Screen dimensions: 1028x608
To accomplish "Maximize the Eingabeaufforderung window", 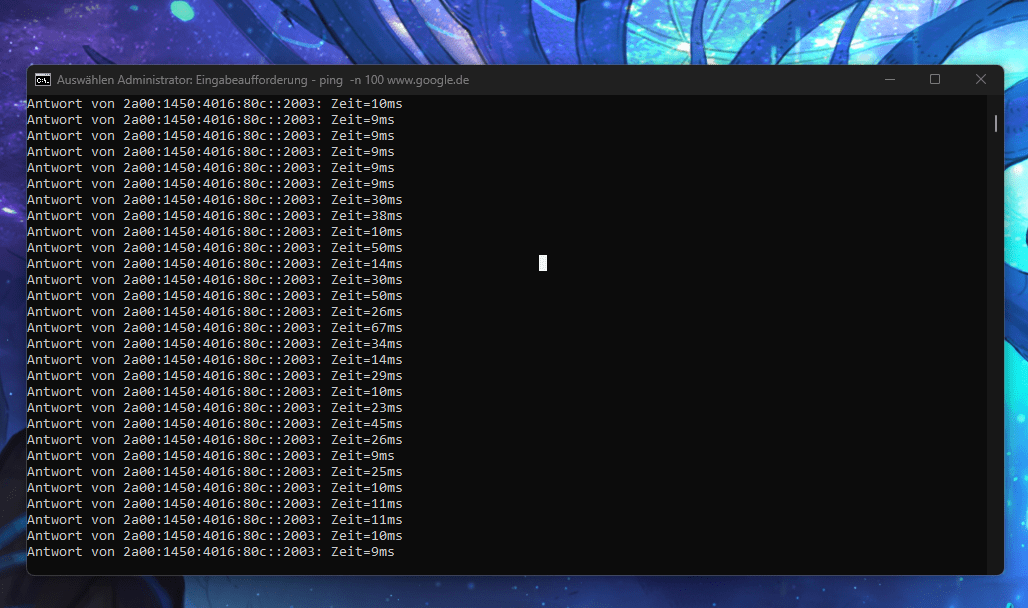I will click(x=935, y=79).
